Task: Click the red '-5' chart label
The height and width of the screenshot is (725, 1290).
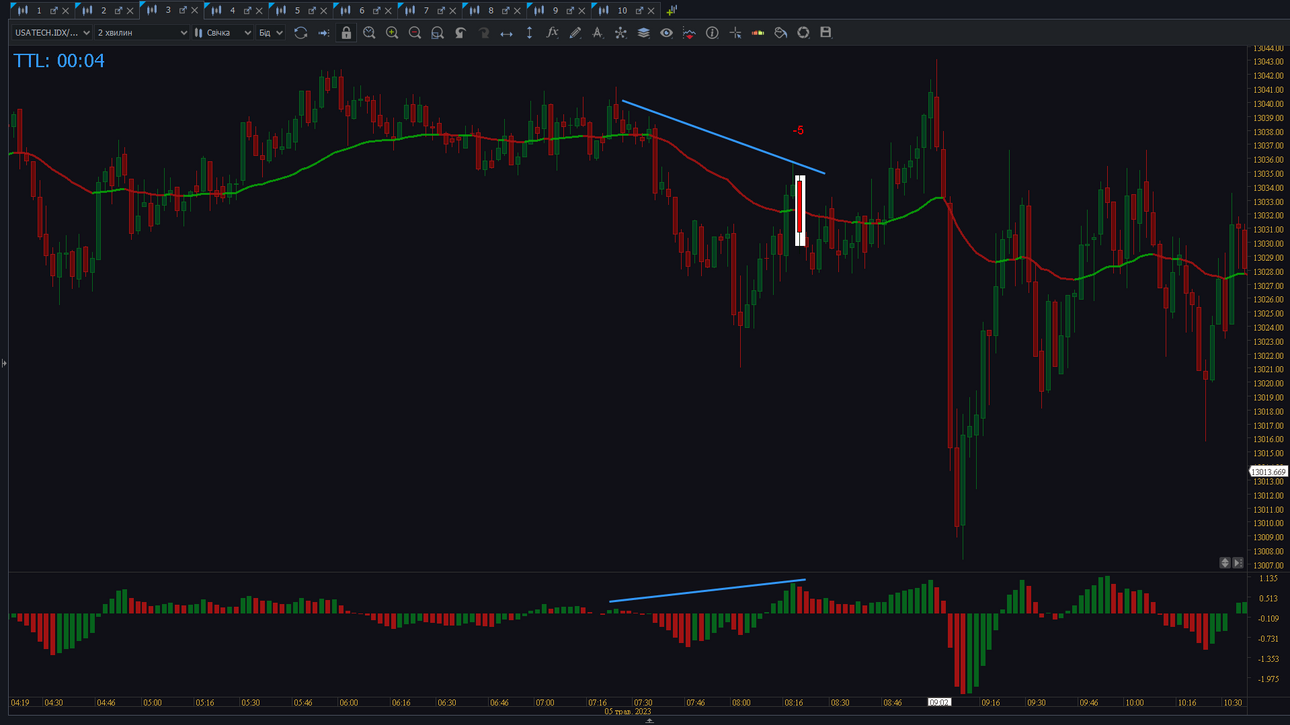Action: [x=798, y=131]
